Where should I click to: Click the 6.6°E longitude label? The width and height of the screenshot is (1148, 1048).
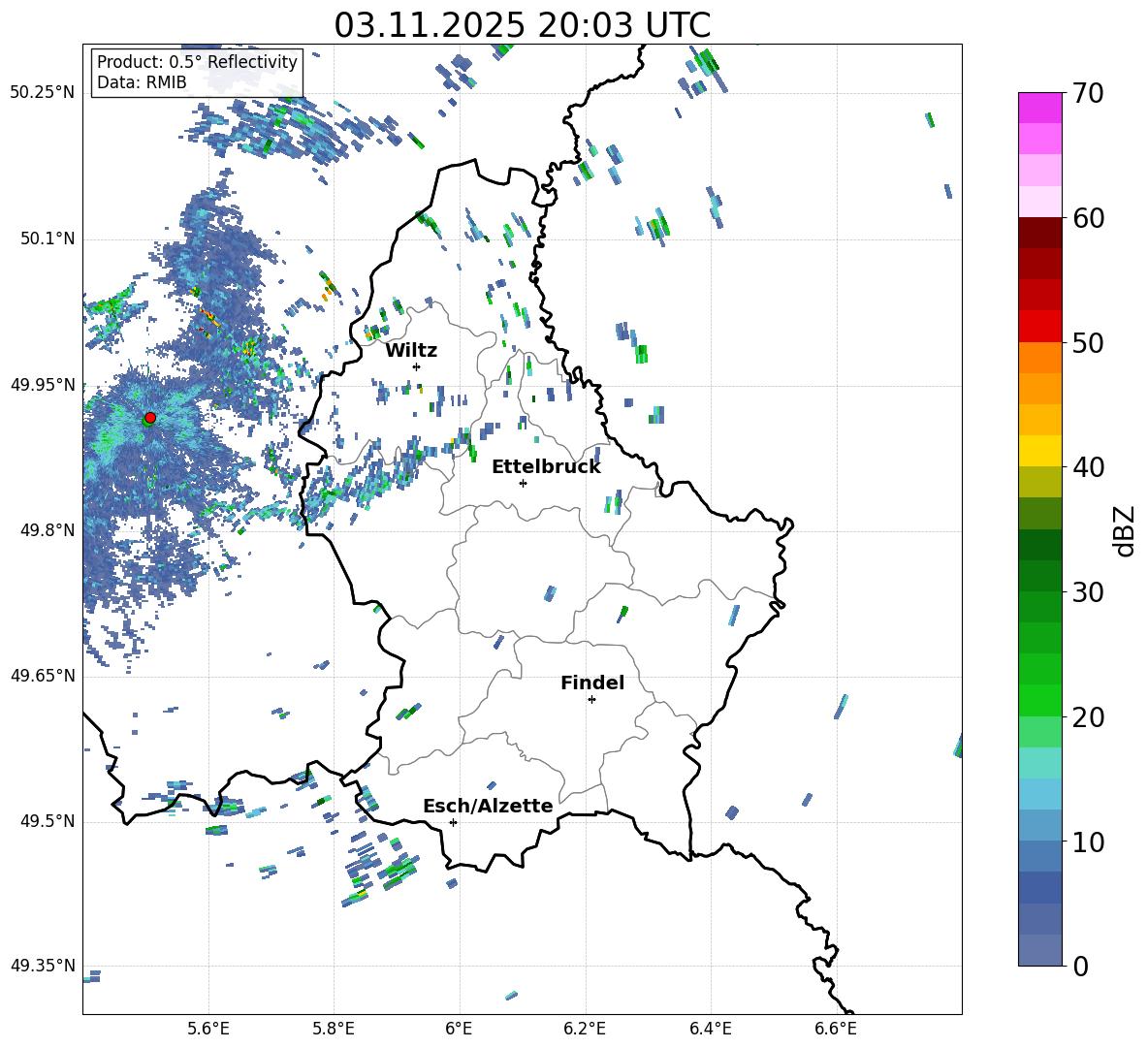tap(836, 1030)
